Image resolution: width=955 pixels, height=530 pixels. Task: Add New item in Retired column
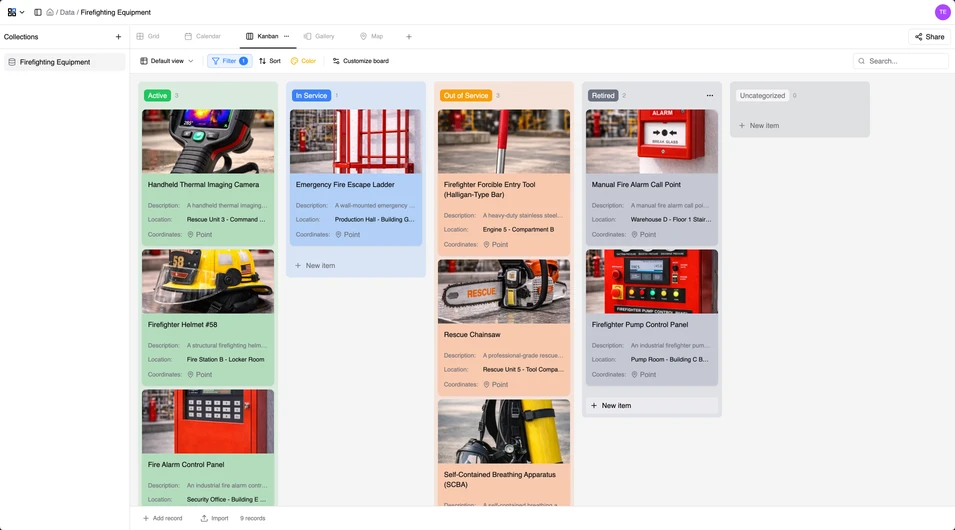pyautogui.click(x=652, y=406)
